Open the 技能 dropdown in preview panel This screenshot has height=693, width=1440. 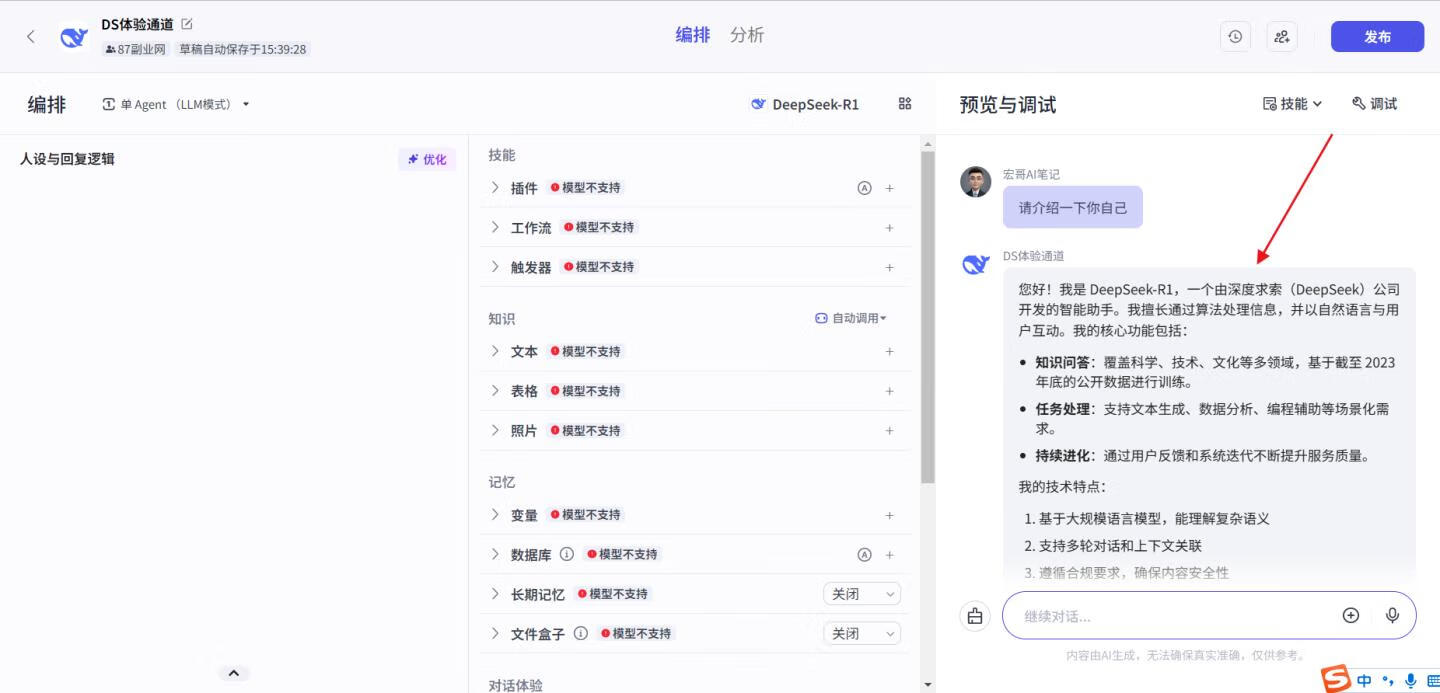pos(1290,103)
